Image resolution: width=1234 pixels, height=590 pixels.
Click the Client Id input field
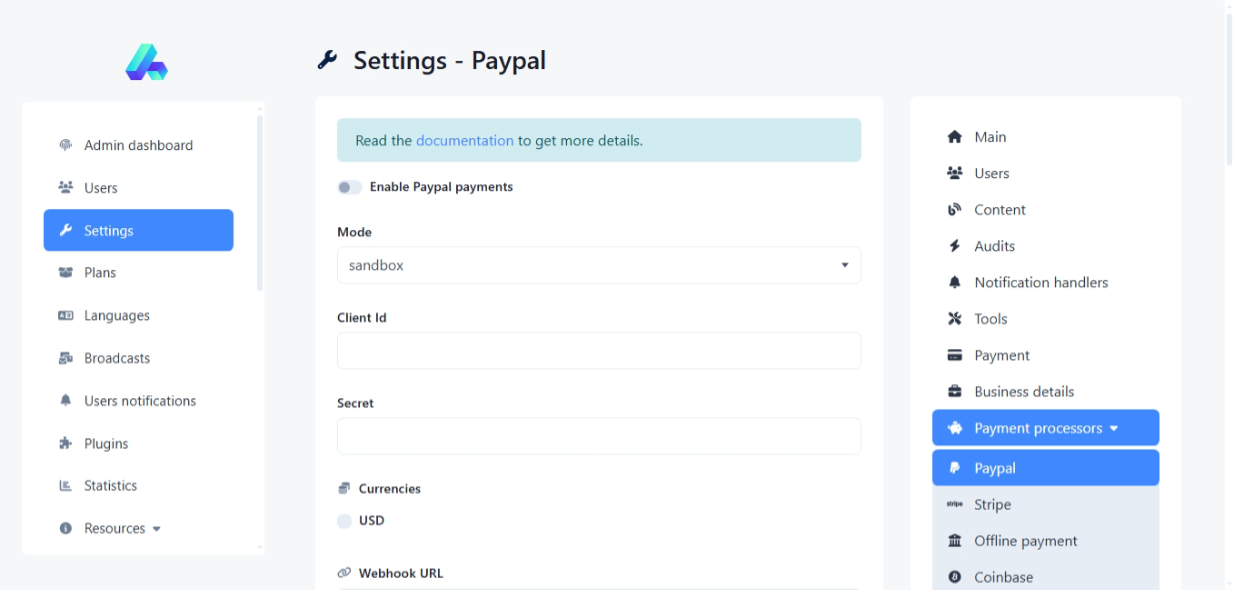[598, 351]
